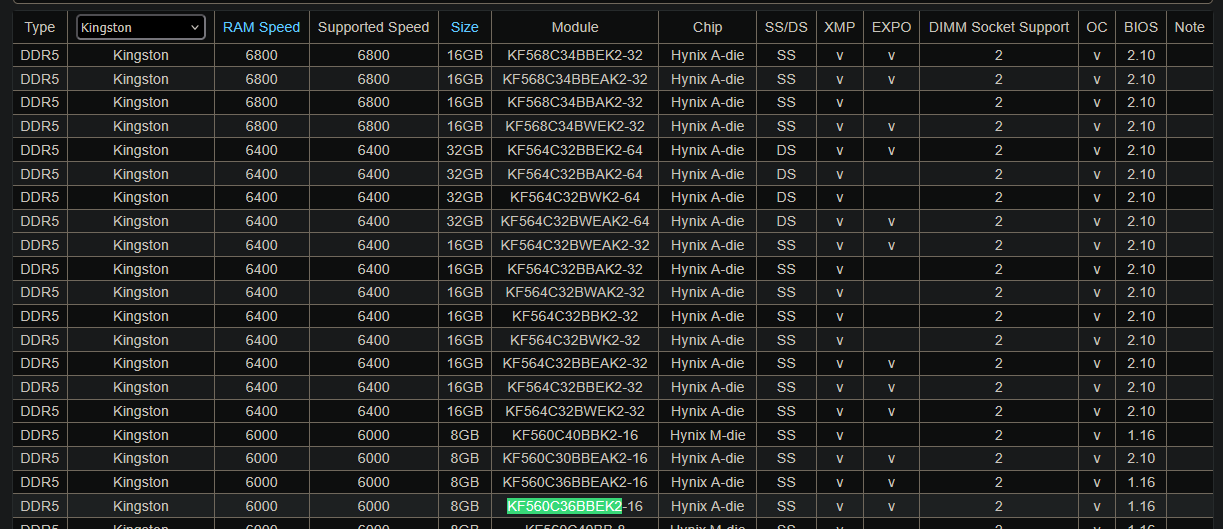Image resolution: width=1223 pixels, height=529 pixels.
Task: Select module KF564C32BBEK2-64
Action: [x=575, y=150]
